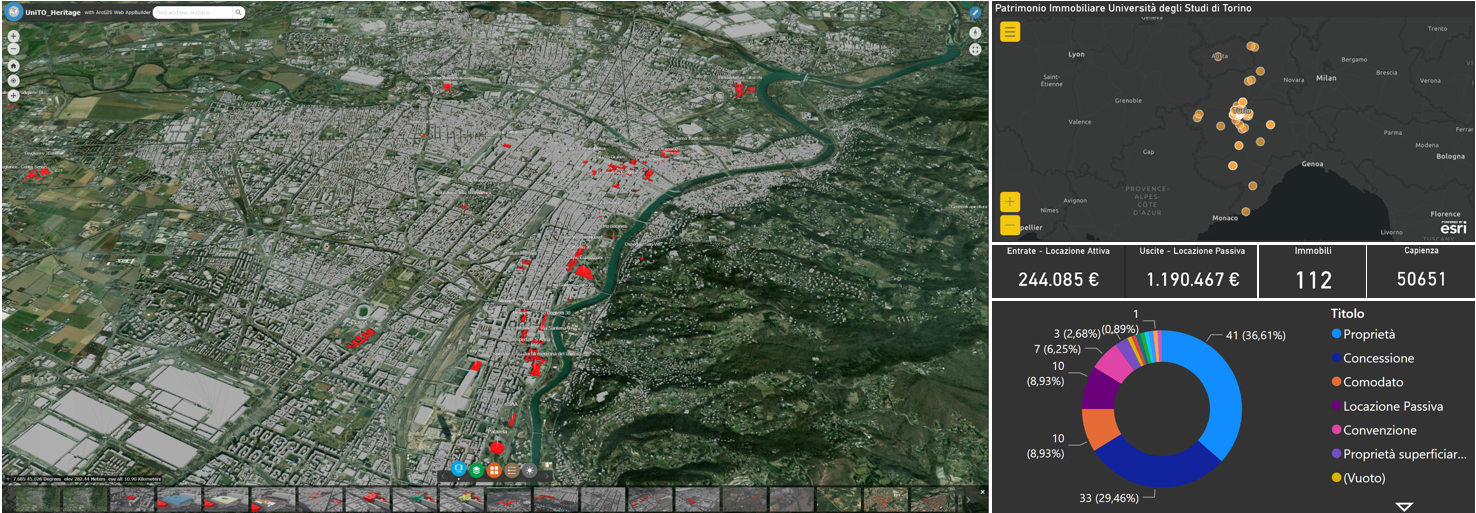Click yellow minus zoom button on dark map
Image resolution: width=1476 pixels, height=513 pixels.
tap(1010, 225)
